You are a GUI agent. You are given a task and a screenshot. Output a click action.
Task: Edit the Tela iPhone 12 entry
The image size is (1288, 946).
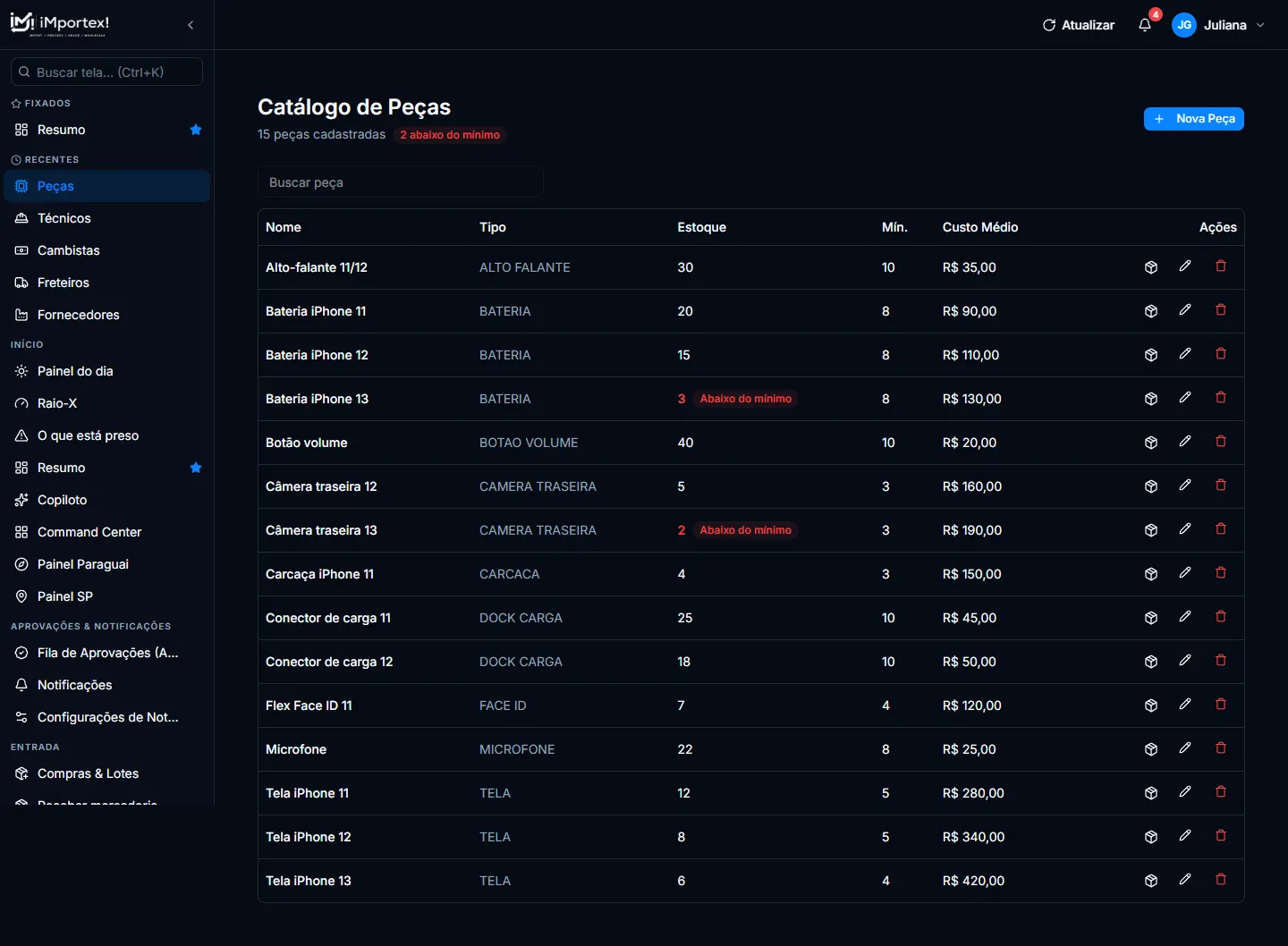1185,836
